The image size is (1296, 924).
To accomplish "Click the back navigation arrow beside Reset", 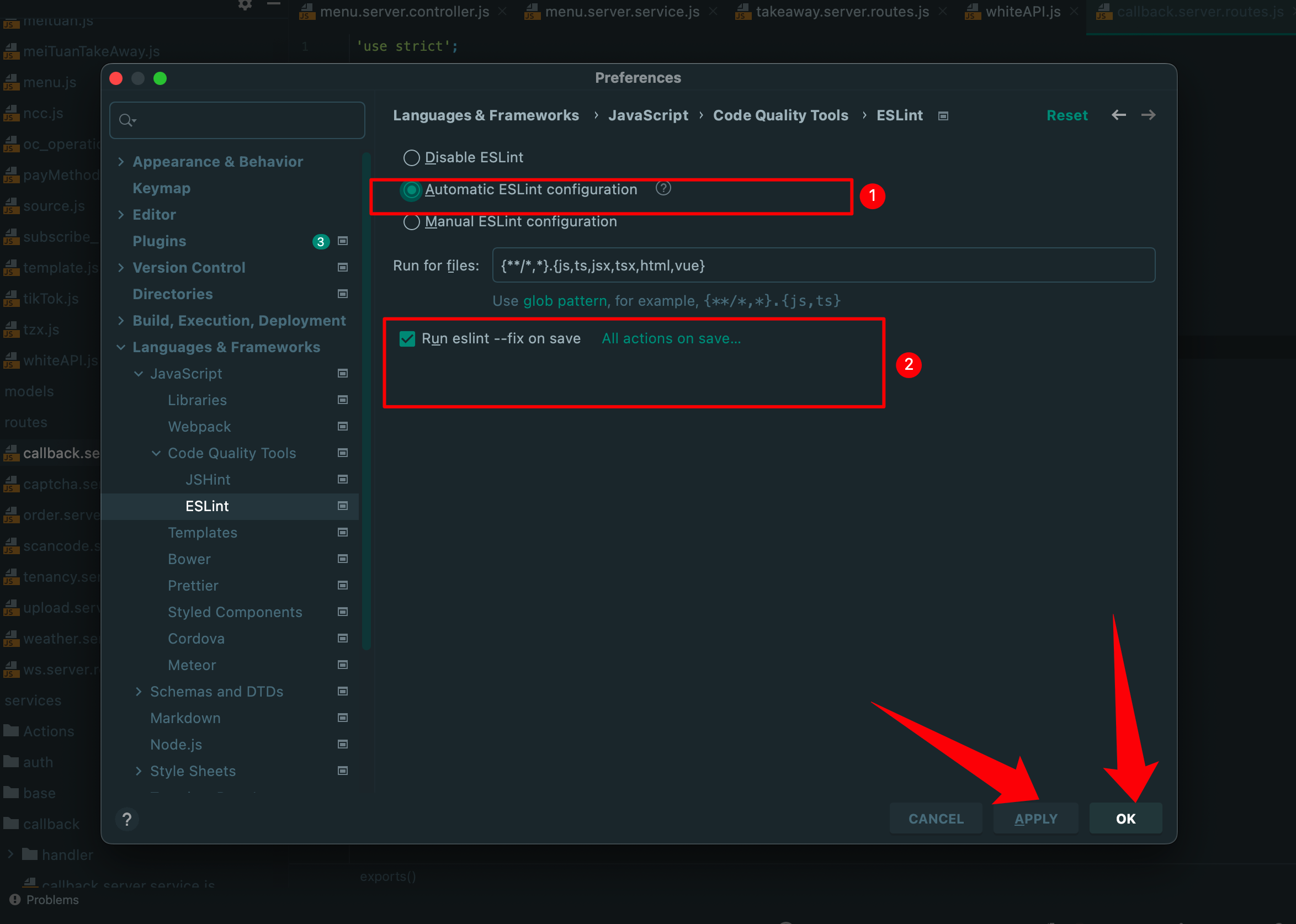I will 1118,115.
